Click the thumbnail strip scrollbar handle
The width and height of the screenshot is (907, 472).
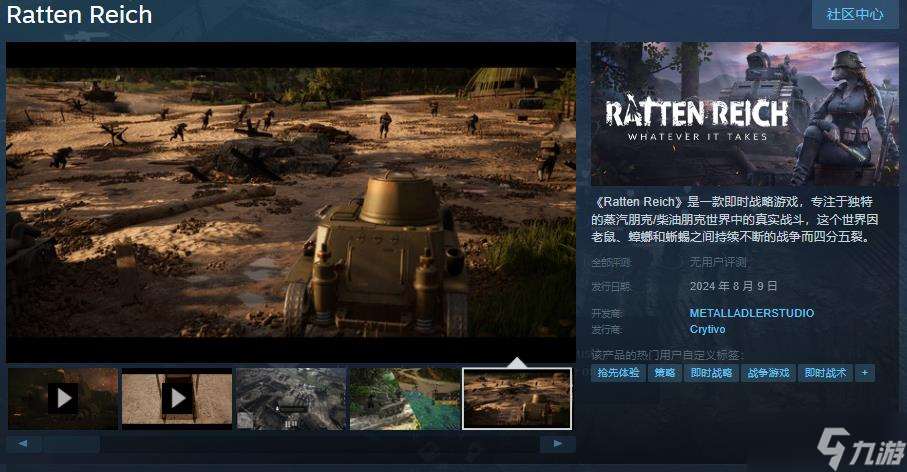click(x=72, y=444)
